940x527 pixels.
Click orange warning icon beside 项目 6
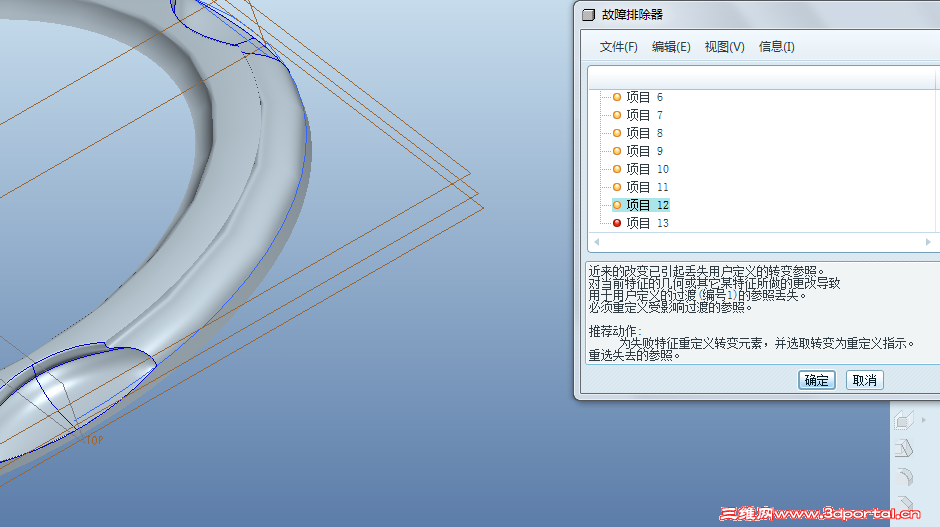pyautogui.click(x=617, y=97)
